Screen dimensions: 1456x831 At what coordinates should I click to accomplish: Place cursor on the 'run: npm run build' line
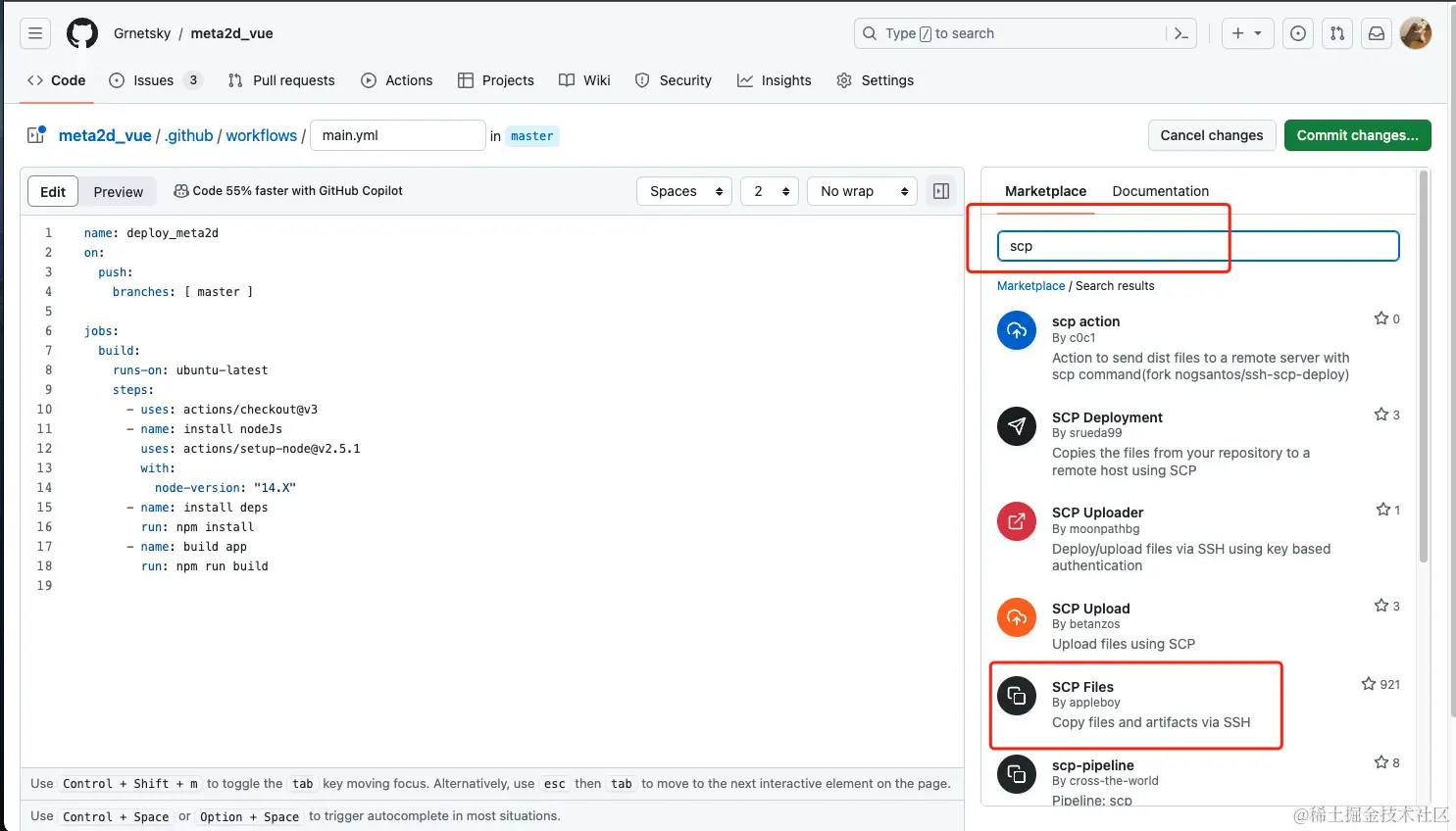(205, 566)
